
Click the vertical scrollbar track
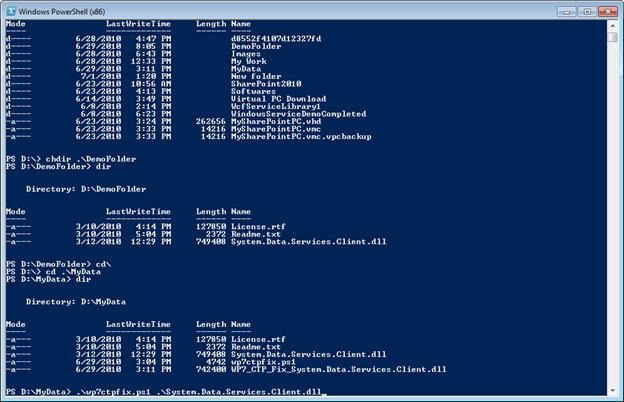[x=611, y=200]
